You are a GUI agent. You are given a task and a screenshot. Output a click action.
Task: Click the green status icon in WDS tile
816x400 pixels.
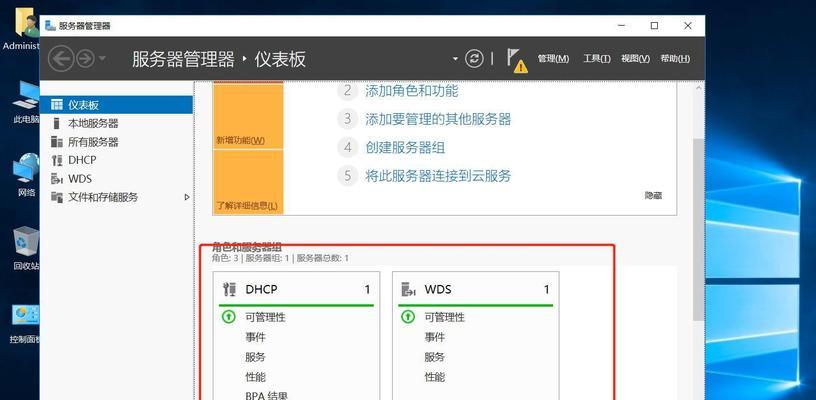pos(407,316)
